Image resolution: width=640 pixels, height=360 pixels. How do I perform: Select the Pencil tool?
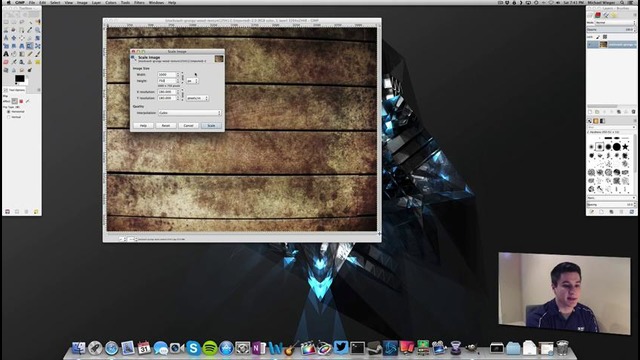tap(29, 54)
